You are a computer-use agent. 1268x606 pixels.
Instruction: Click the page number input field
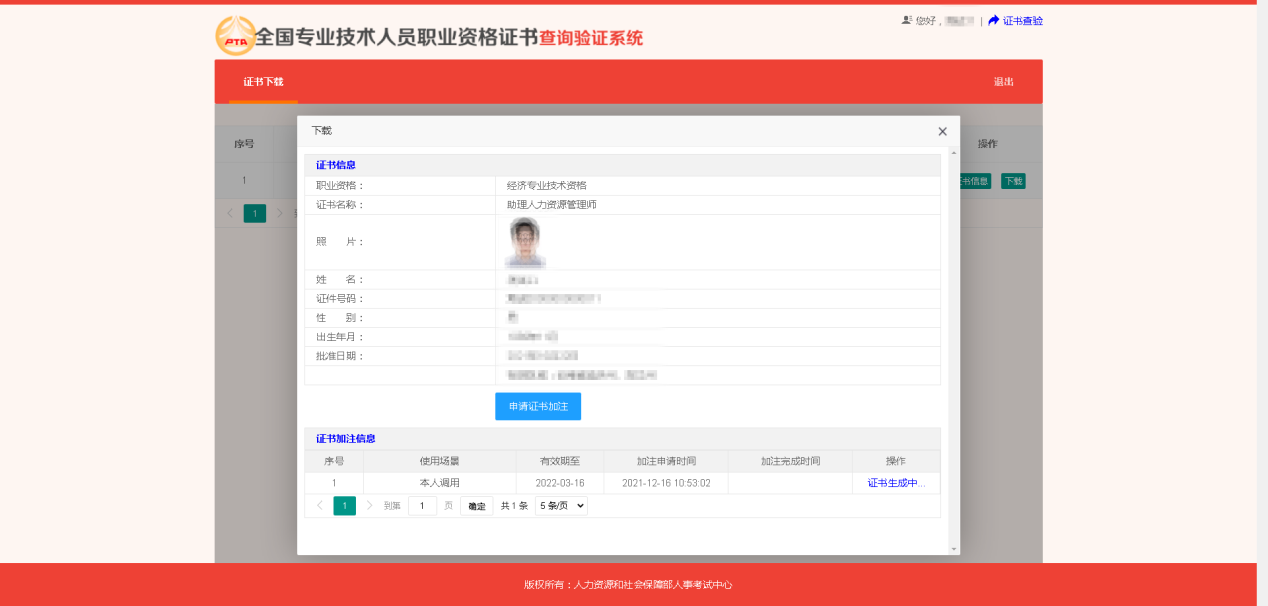422,505
